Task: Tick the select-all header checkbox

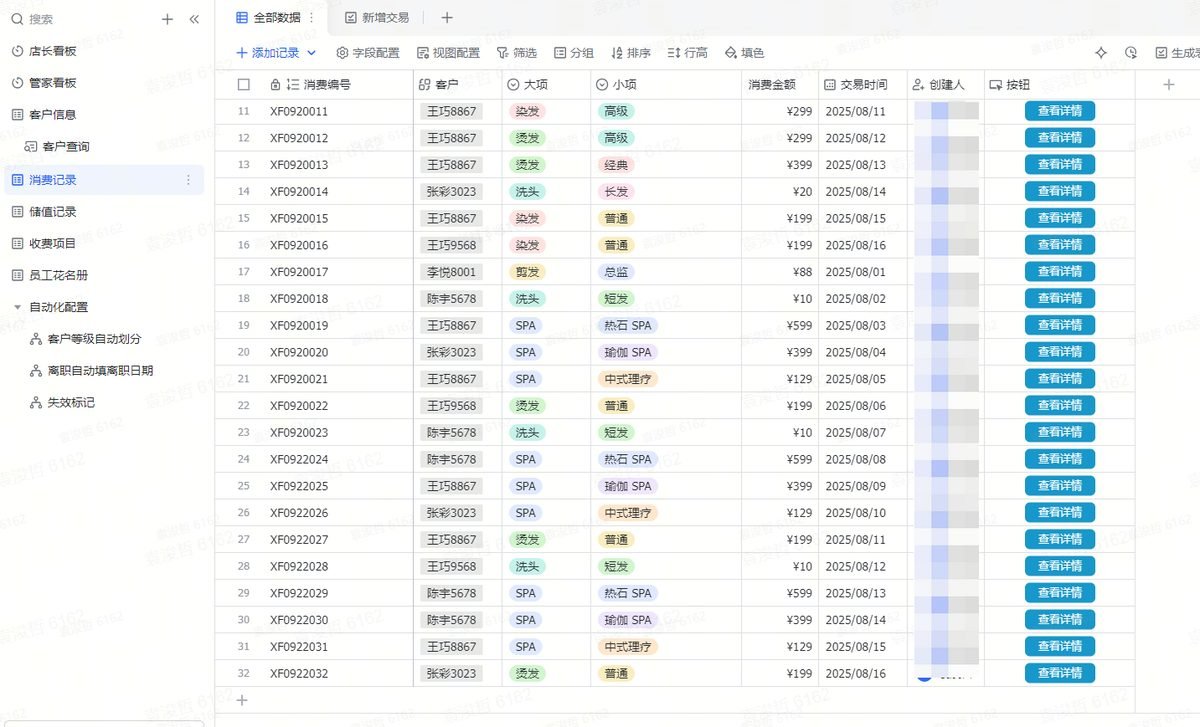Action: coord(244,85)
